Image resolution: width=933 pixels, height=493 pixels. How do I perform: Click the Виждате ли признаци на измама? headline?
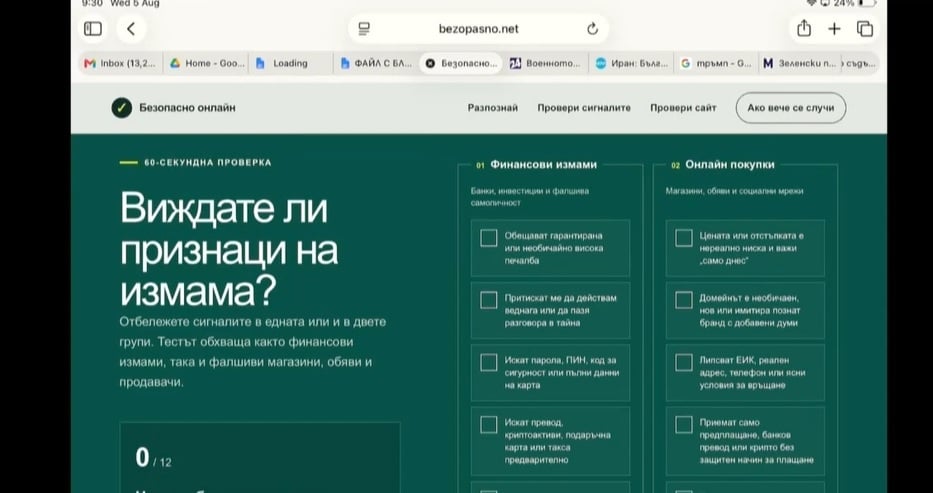(x=229, y=249)
